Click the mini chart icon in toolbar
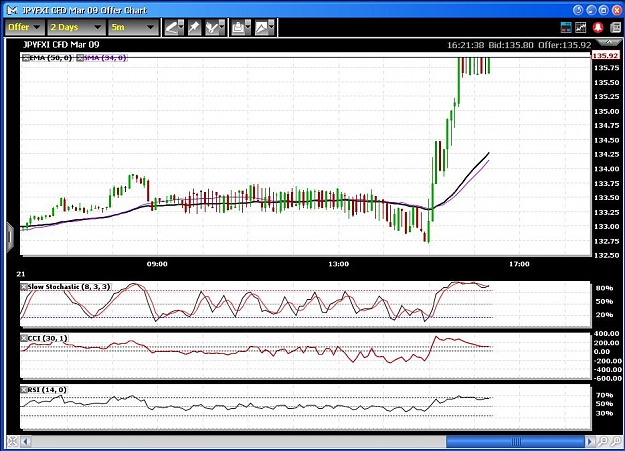Viewport: 625px width, 451px height. point(581,27)
